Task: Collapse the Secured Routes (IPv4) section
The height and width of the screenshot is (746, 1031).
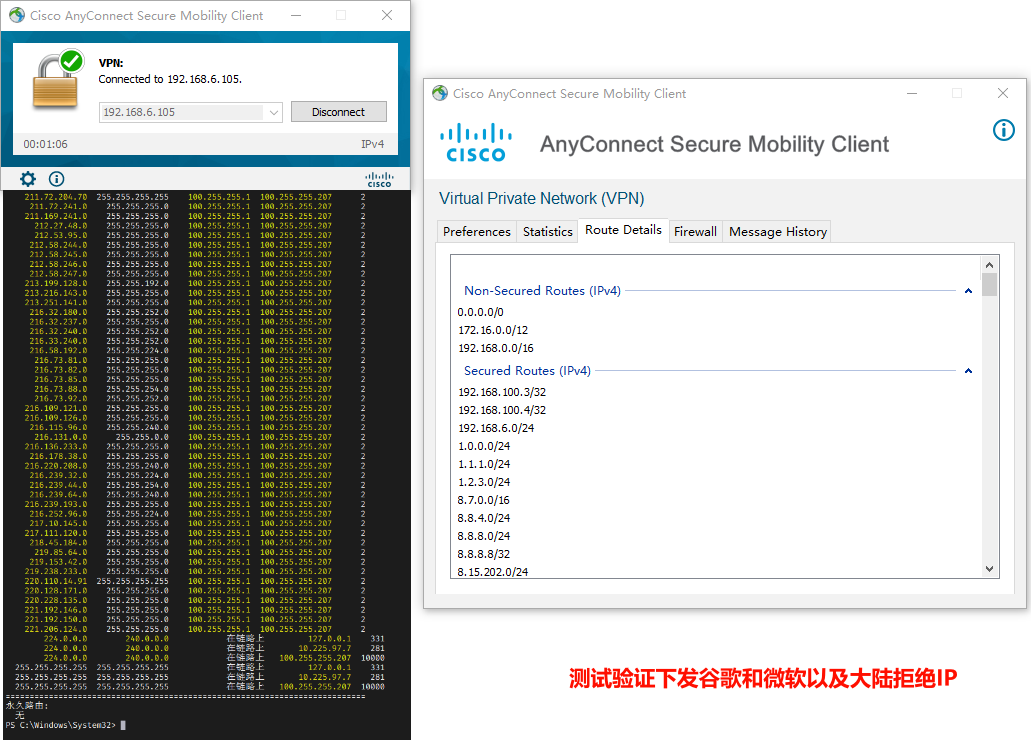Action: pos(968,371)
